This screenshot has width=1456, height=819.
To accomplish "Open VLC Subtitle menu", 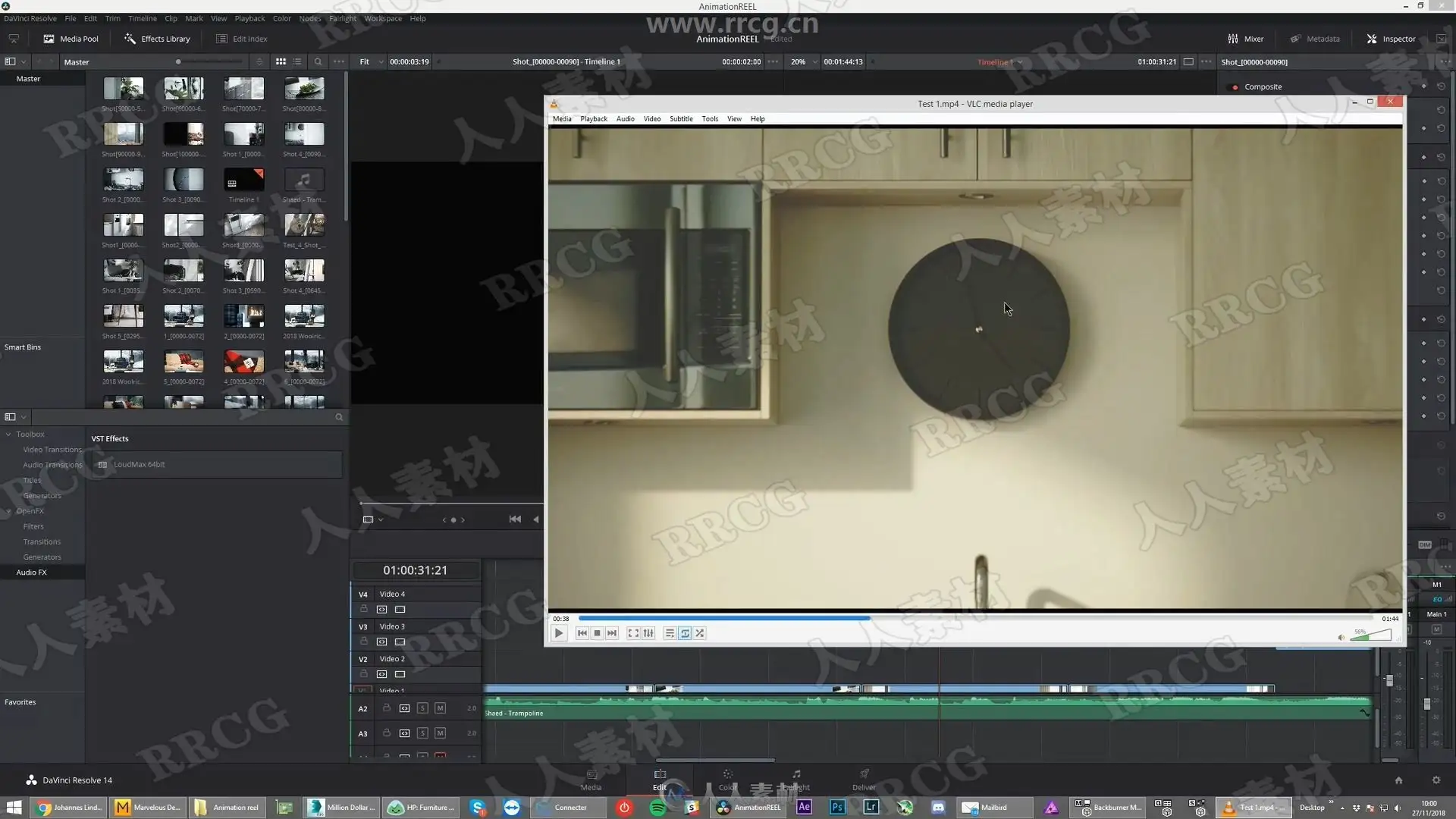I will tap(680, 119).
